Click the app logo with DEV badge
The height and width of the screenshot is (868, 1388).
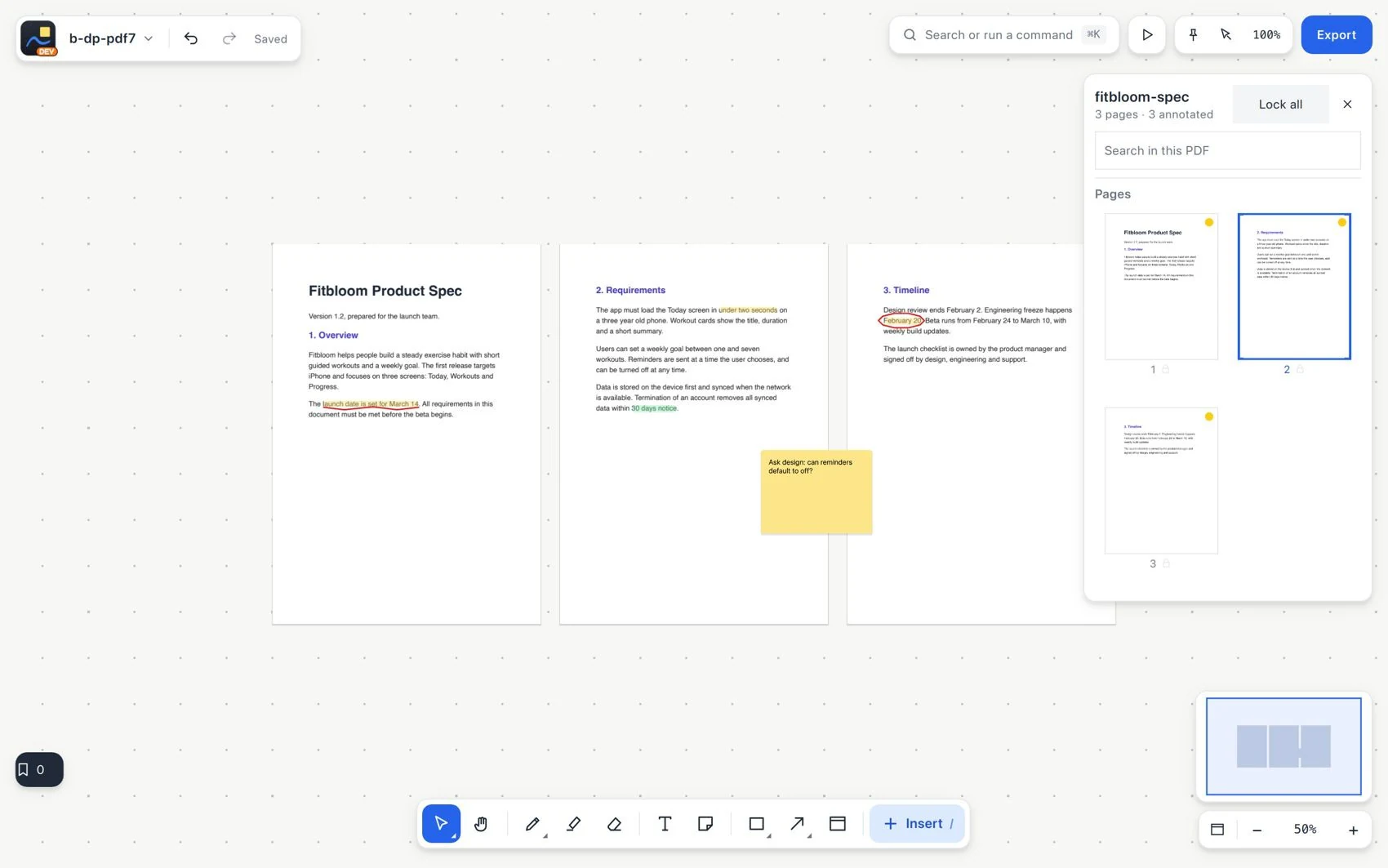[38, 38]
